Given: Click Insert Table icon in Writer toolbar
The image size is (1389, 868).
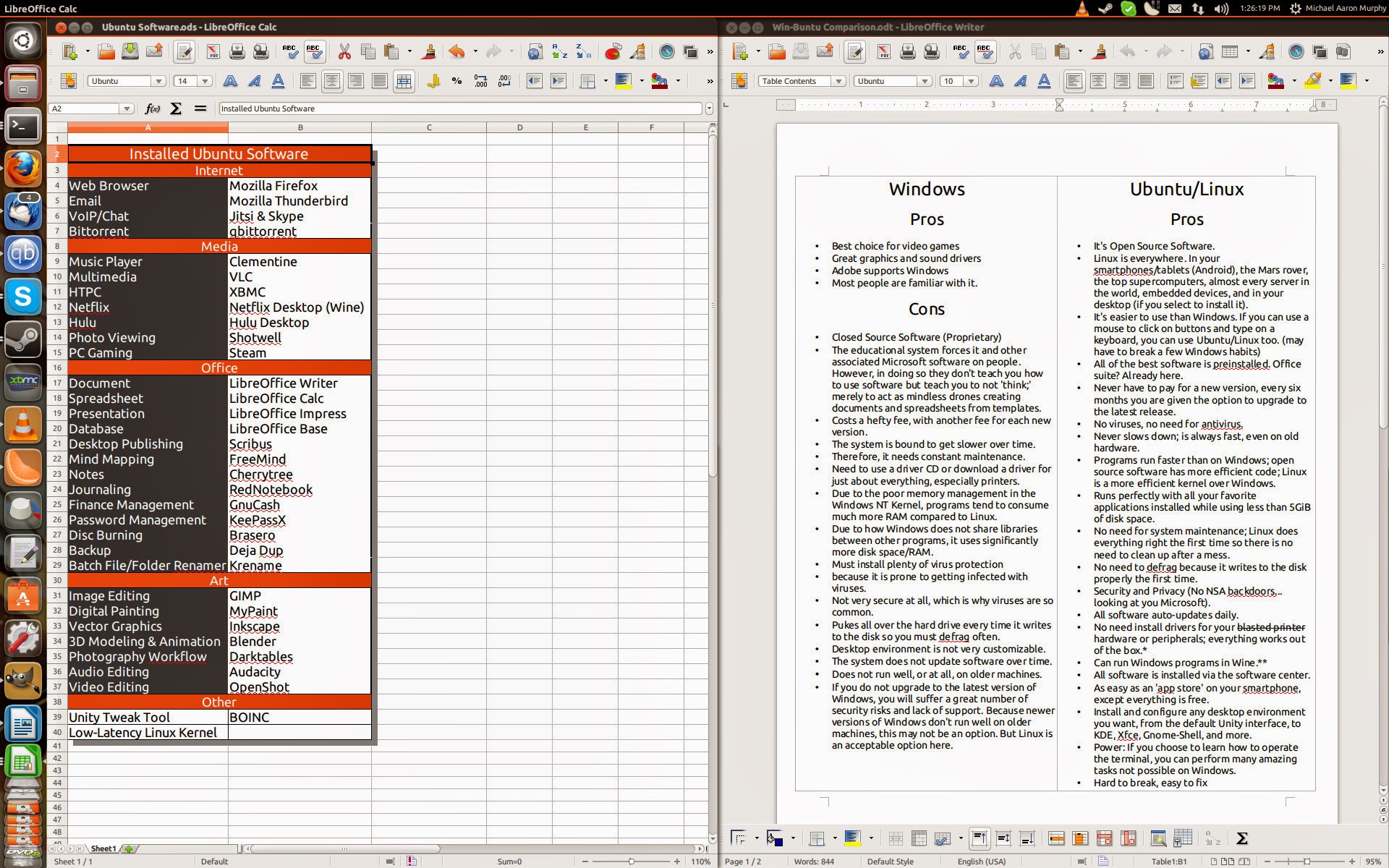Looking at the screenshot, I should (1229, 51).
